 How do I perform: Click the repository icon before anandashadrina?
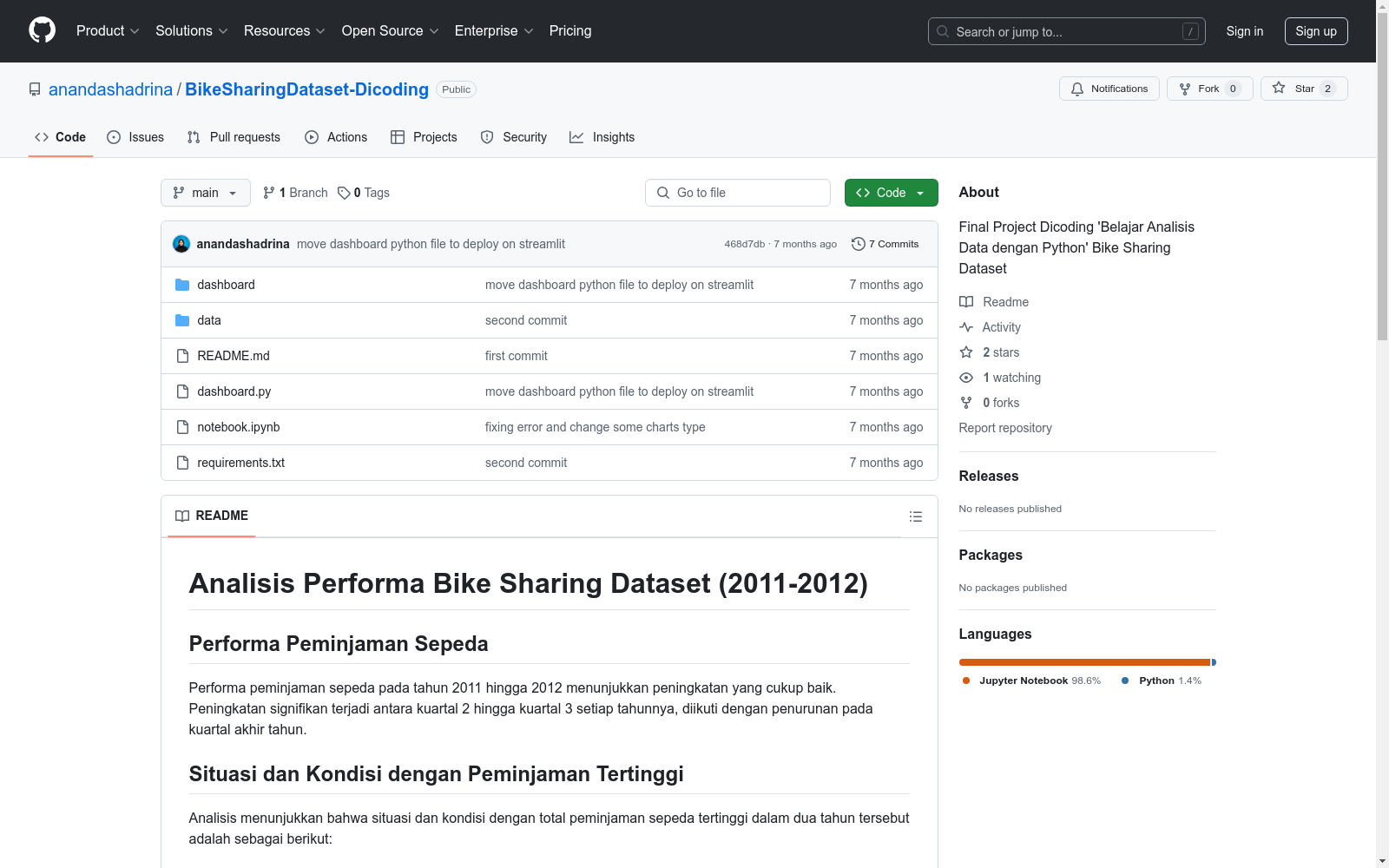35,89
